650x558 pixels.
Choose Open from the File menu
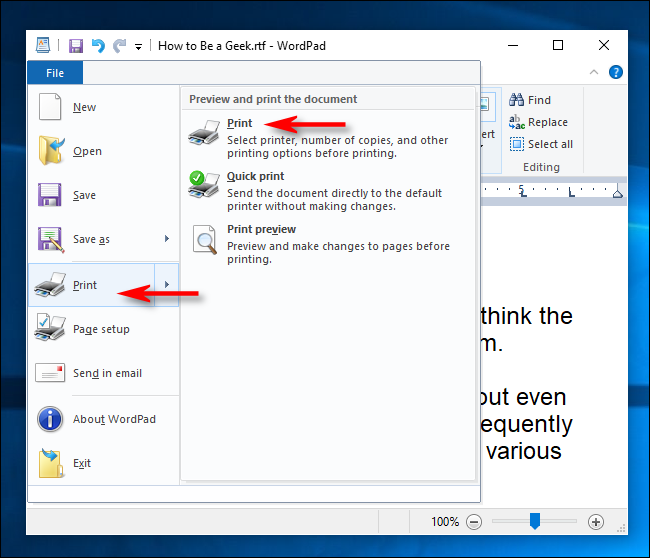[87, 152]
